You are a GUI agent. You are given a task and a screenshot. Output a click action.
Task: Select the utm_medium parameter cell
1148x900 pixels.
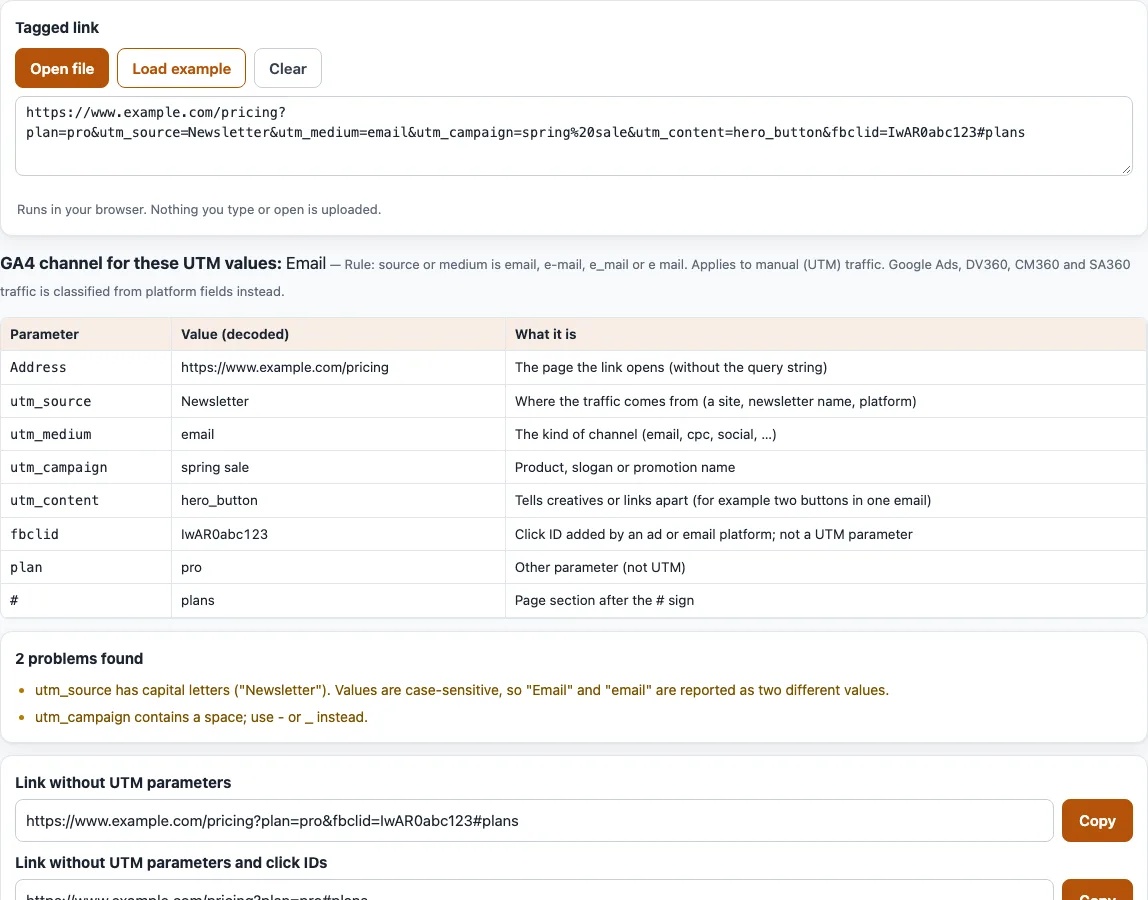[86, 434]
